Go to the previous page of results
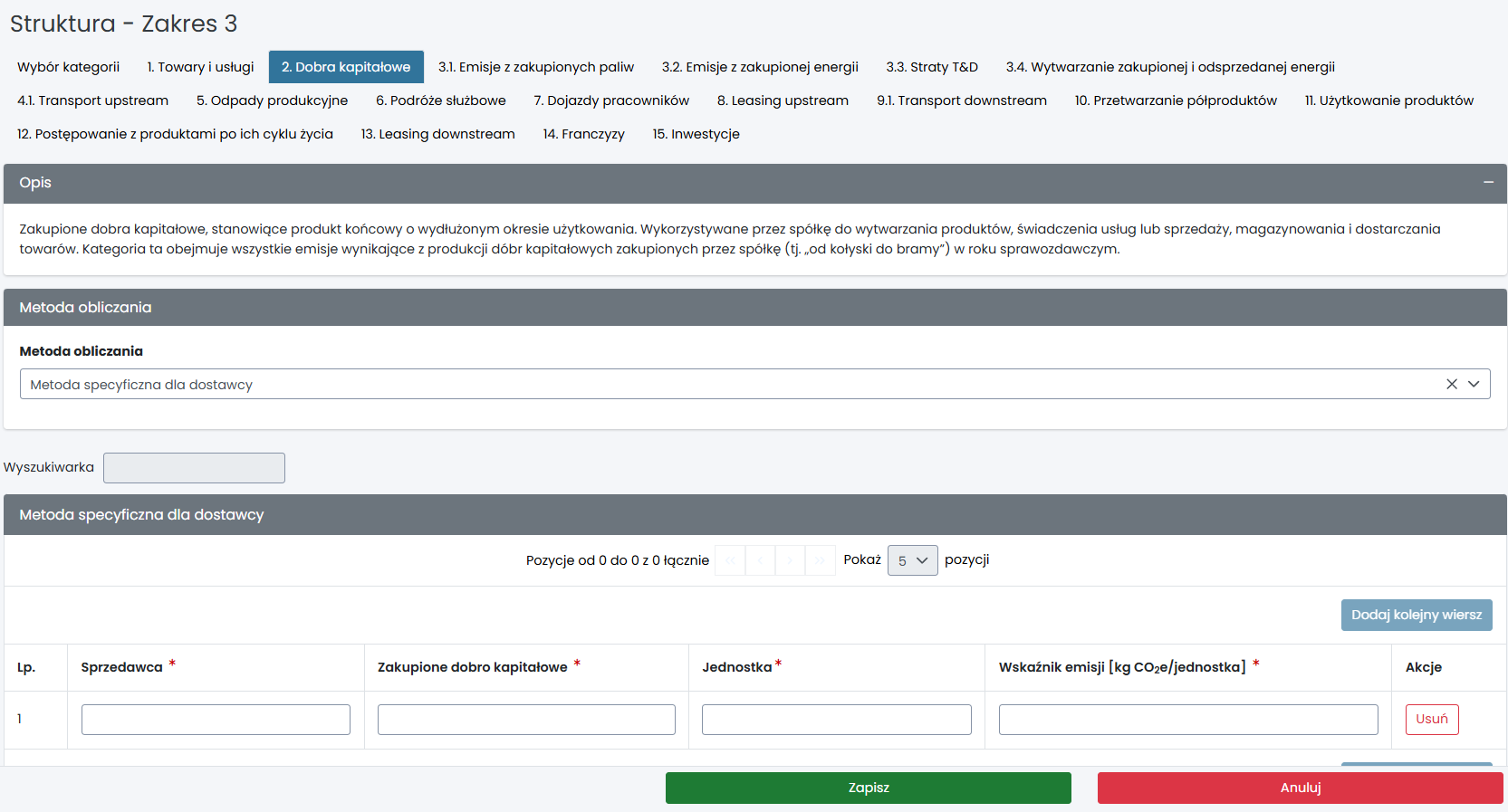 [x=760, y=560]
